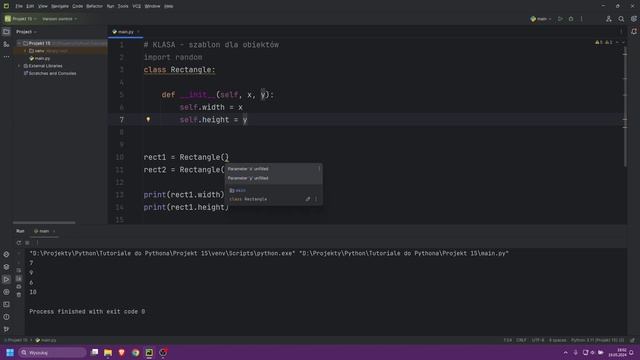Click the intention lightbulb on line 7

[148, 120]
